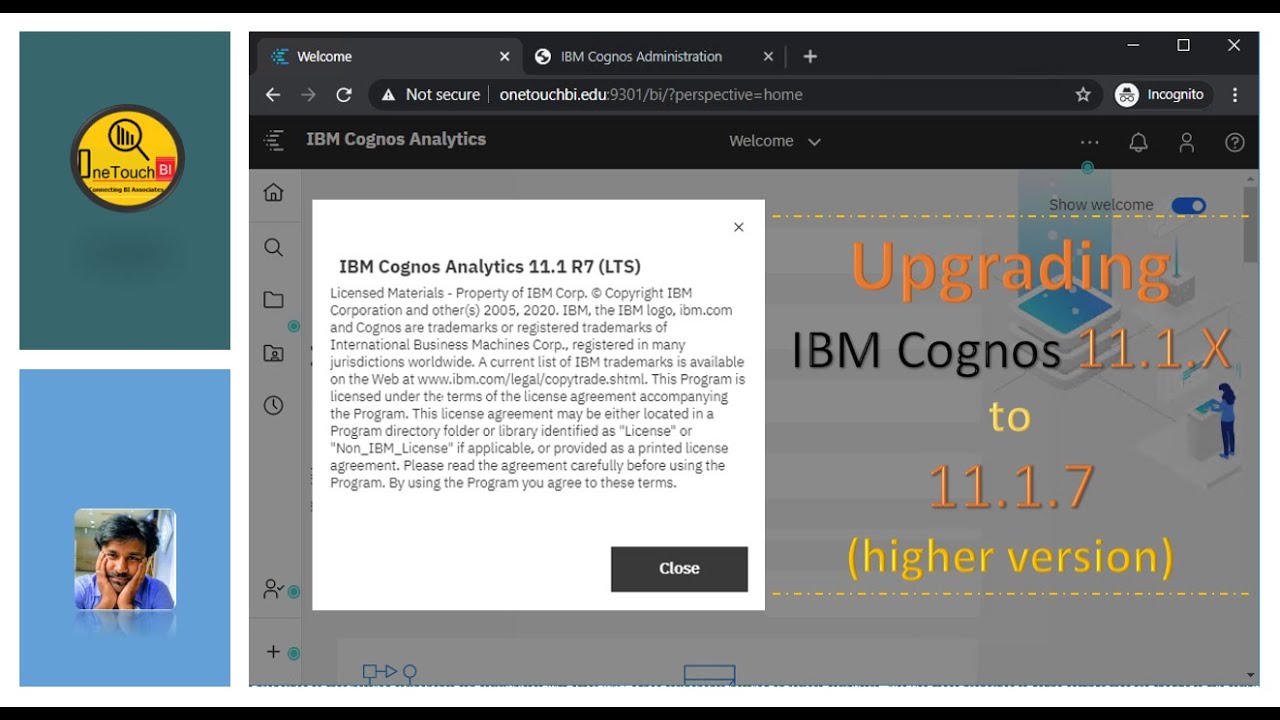1280x720 pixels.
Task: Open the personal user menu icon
Action: click(1187, 142)
